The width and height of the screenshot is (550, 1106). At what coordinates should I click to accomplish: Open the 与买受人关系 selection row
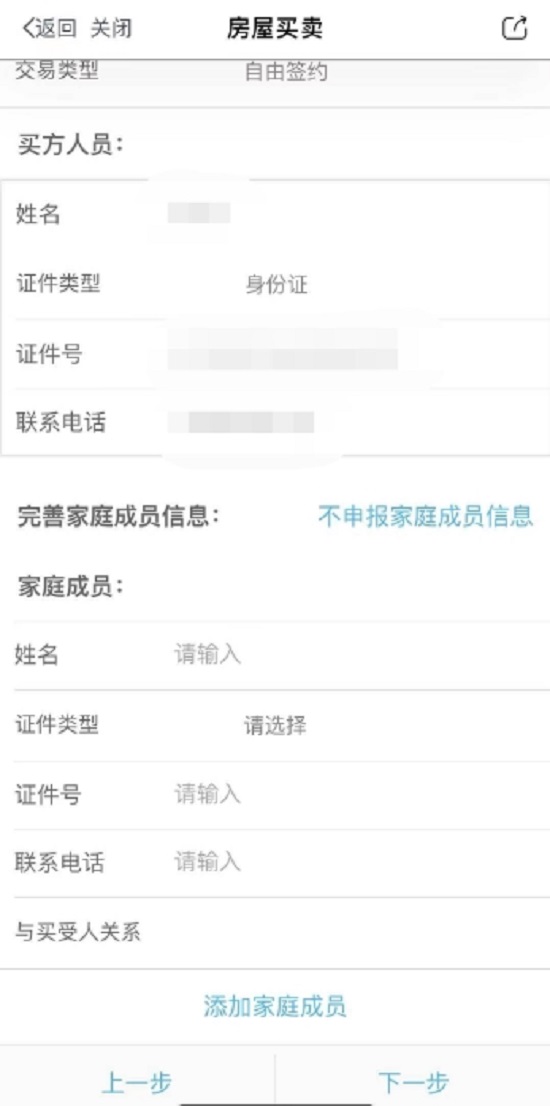click(282, 932)
